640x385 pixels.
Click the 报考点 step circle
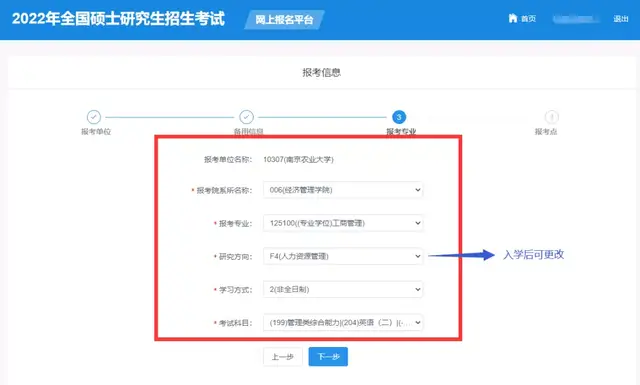point(551,117)
